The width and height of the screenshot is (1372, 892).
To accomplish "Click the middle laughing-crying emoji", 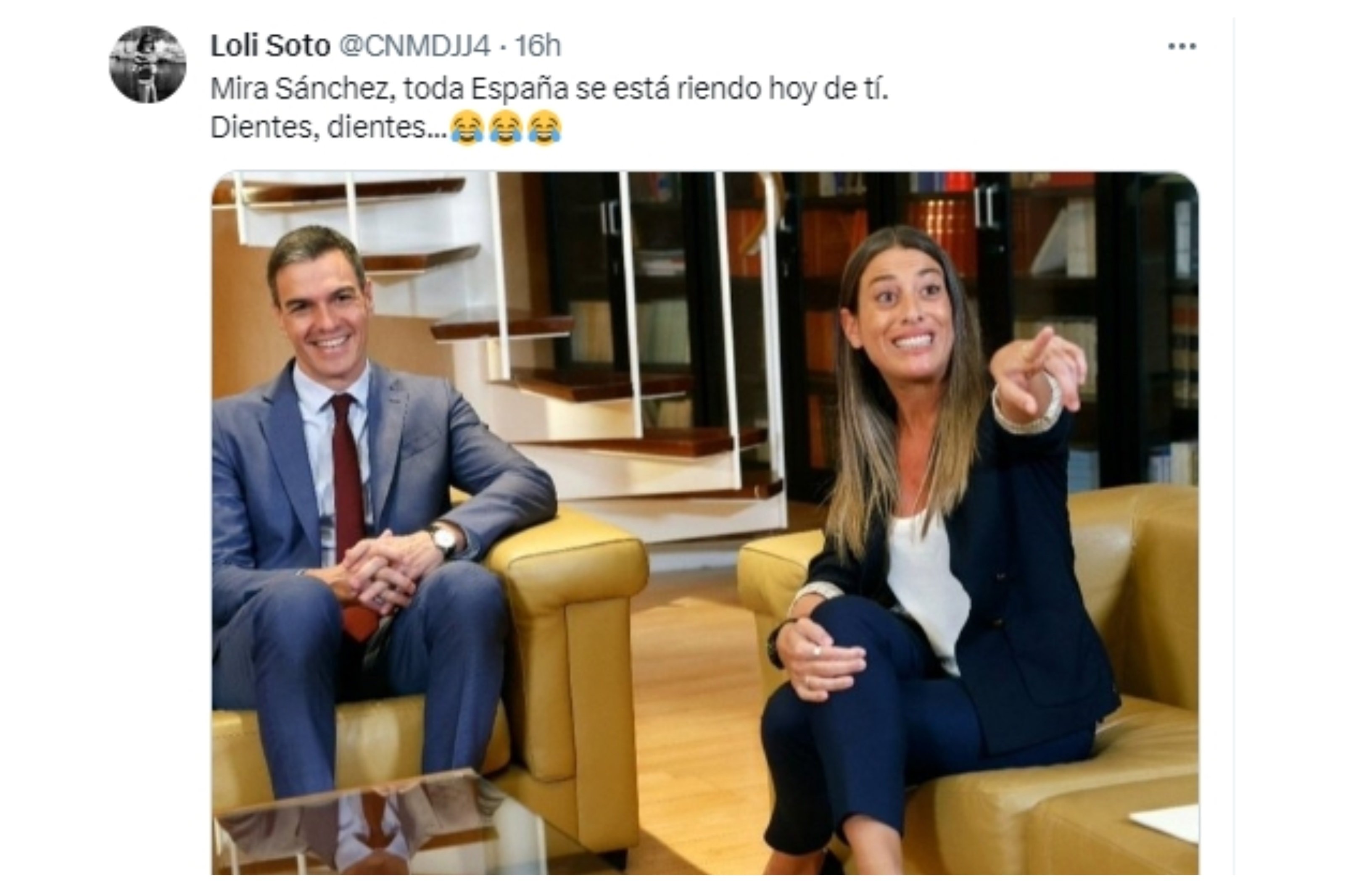I will click(x=506, y=128).
